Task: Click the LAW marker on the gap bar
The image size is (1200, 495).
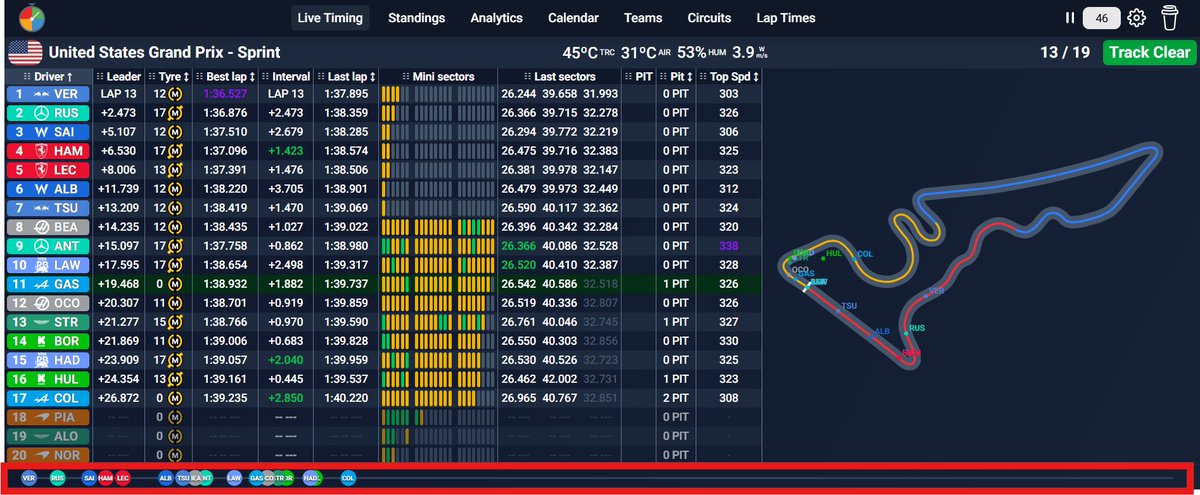Action: click(x=234, y=478)
